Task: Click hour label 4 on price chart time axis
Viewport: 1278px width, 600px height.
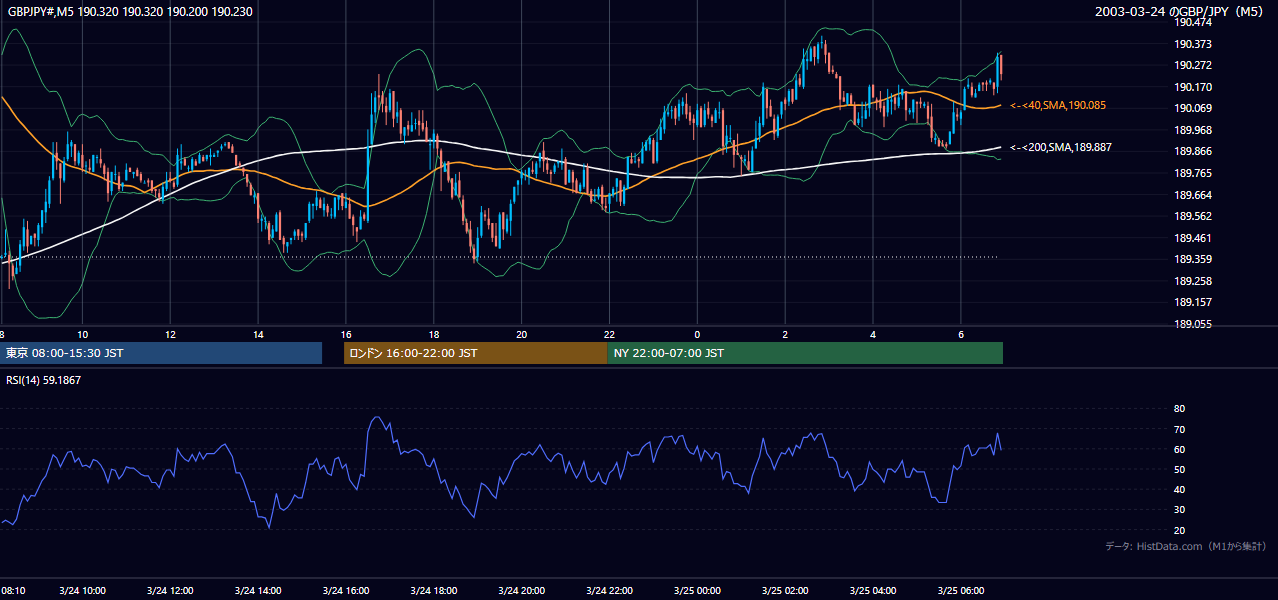Action: point(873,334)
